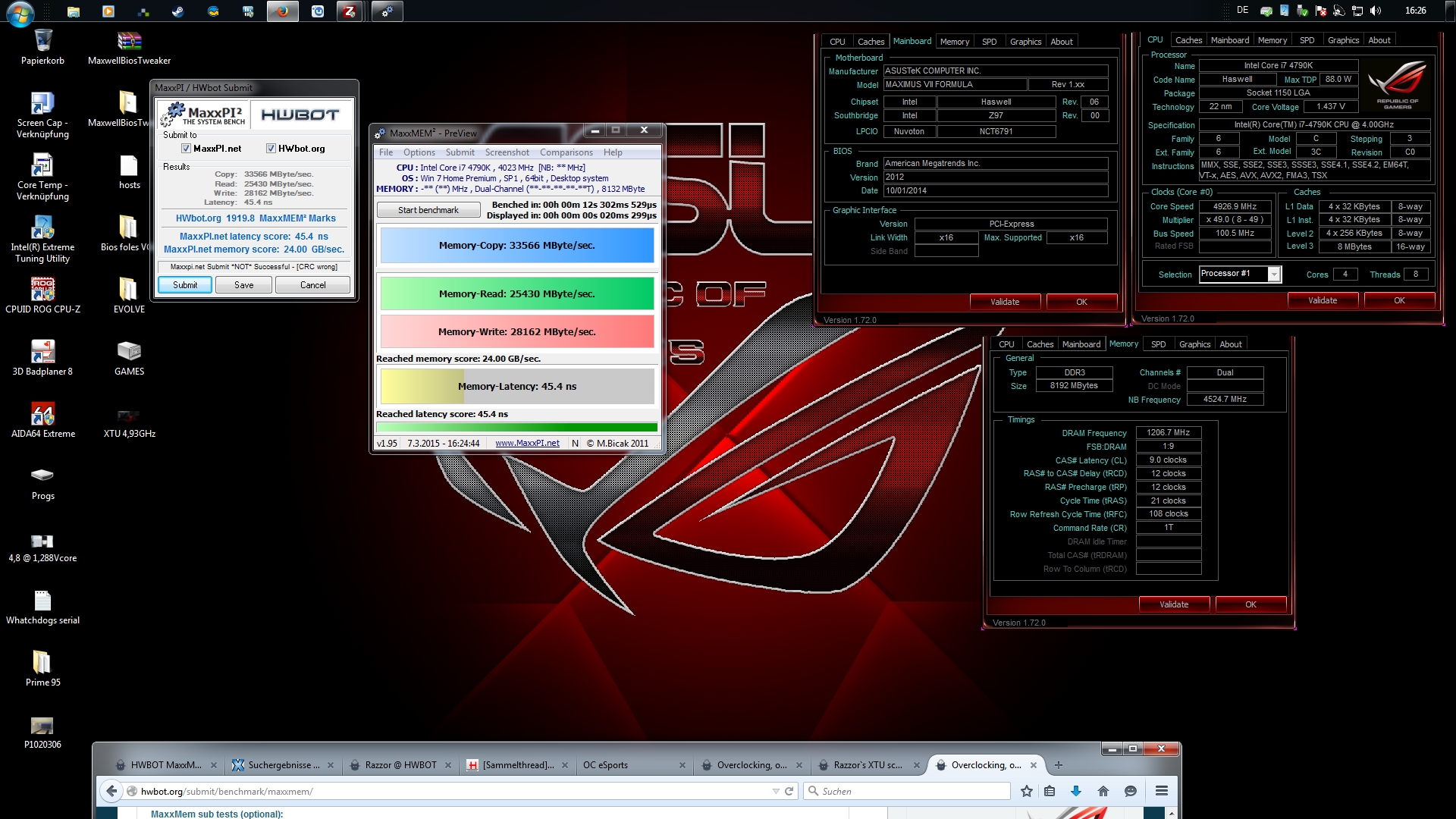Open Intel Extreme Tuning Utility shortcut
The height and width of the screenshot is (819, 1456).
coord(42,239)
